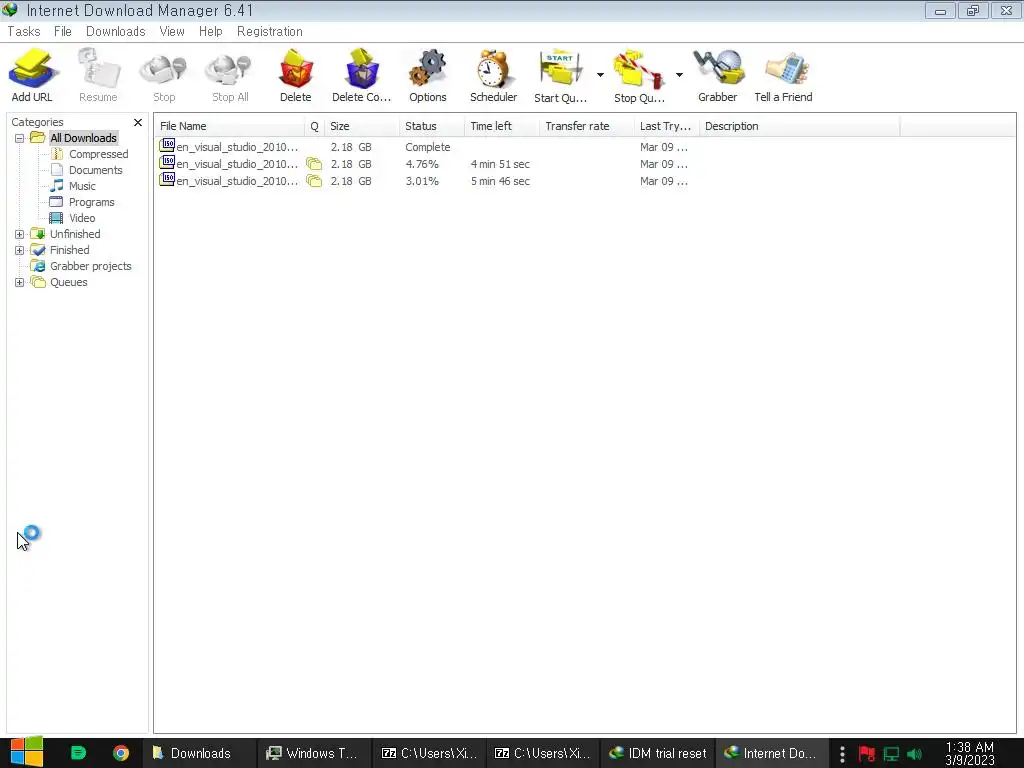Viewport: 1024px width, 768px height.
Task: Select Grabber projects in the tree
Action: click(91, 266)
